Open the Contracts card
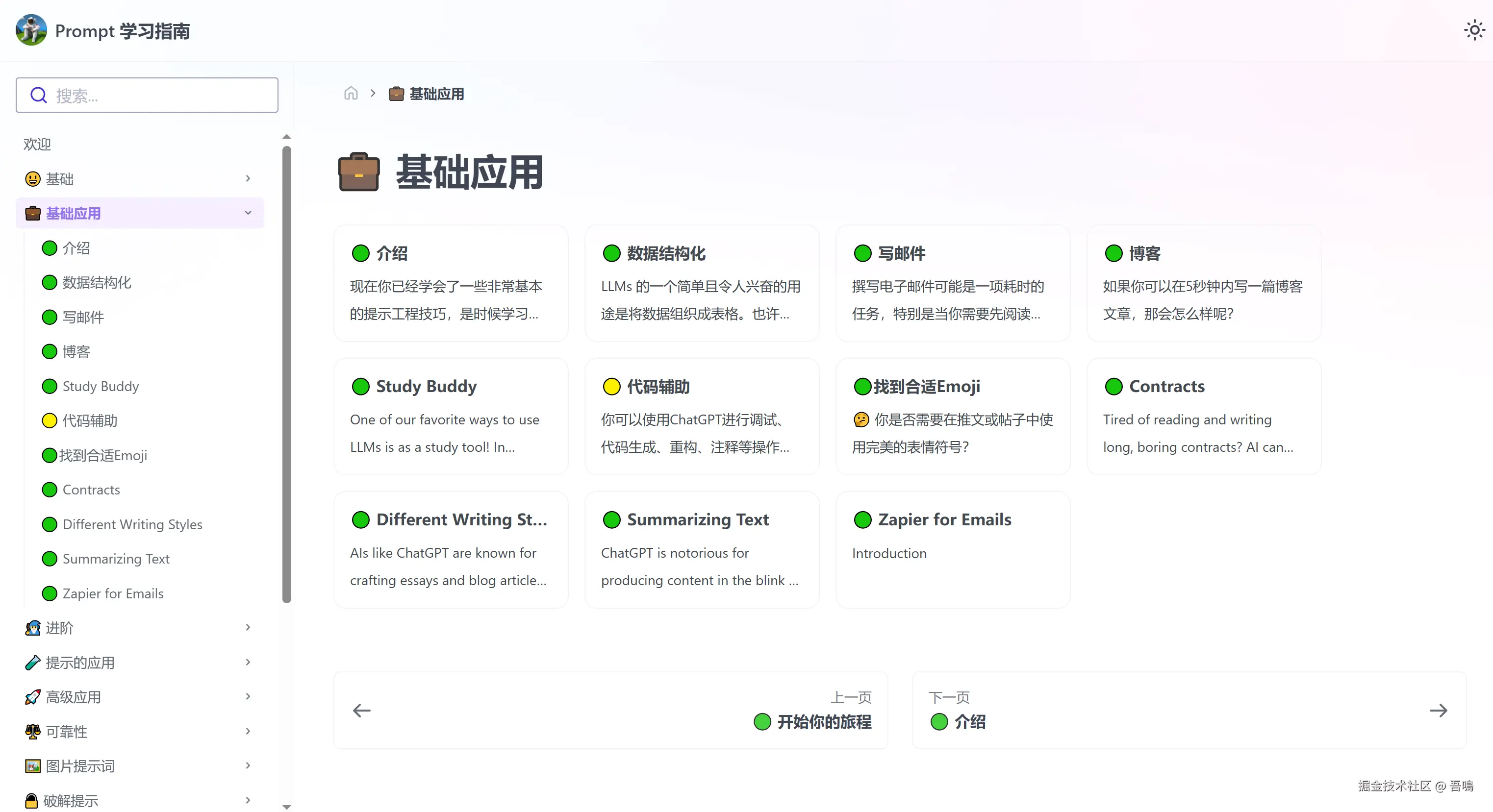1493x812 pixels. (x=1203, y=416)
